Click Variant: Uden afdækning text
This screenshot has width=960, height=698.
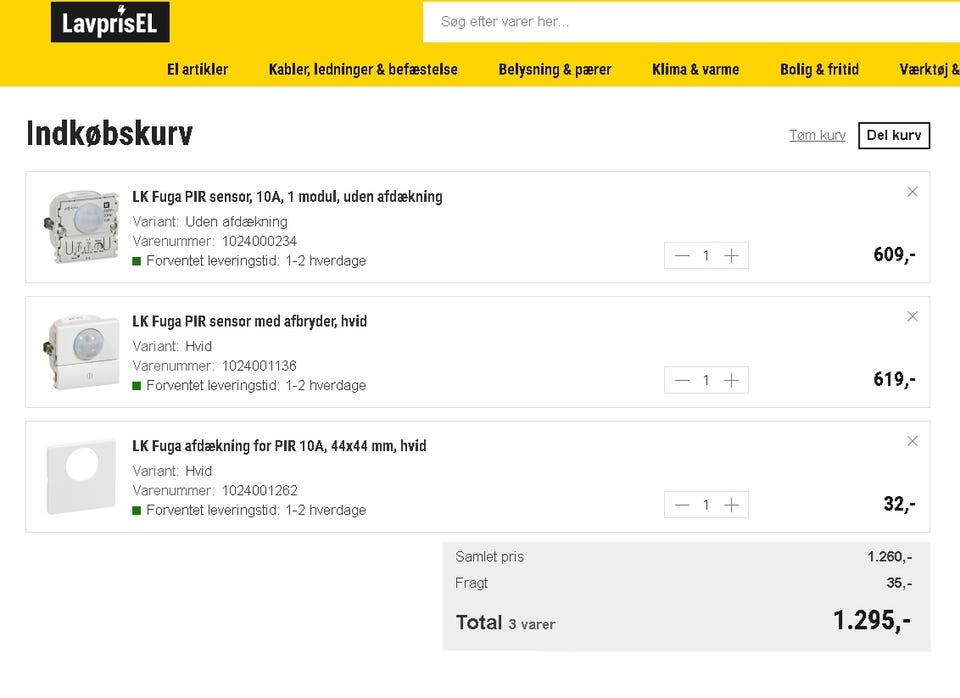tap(210, 222)
